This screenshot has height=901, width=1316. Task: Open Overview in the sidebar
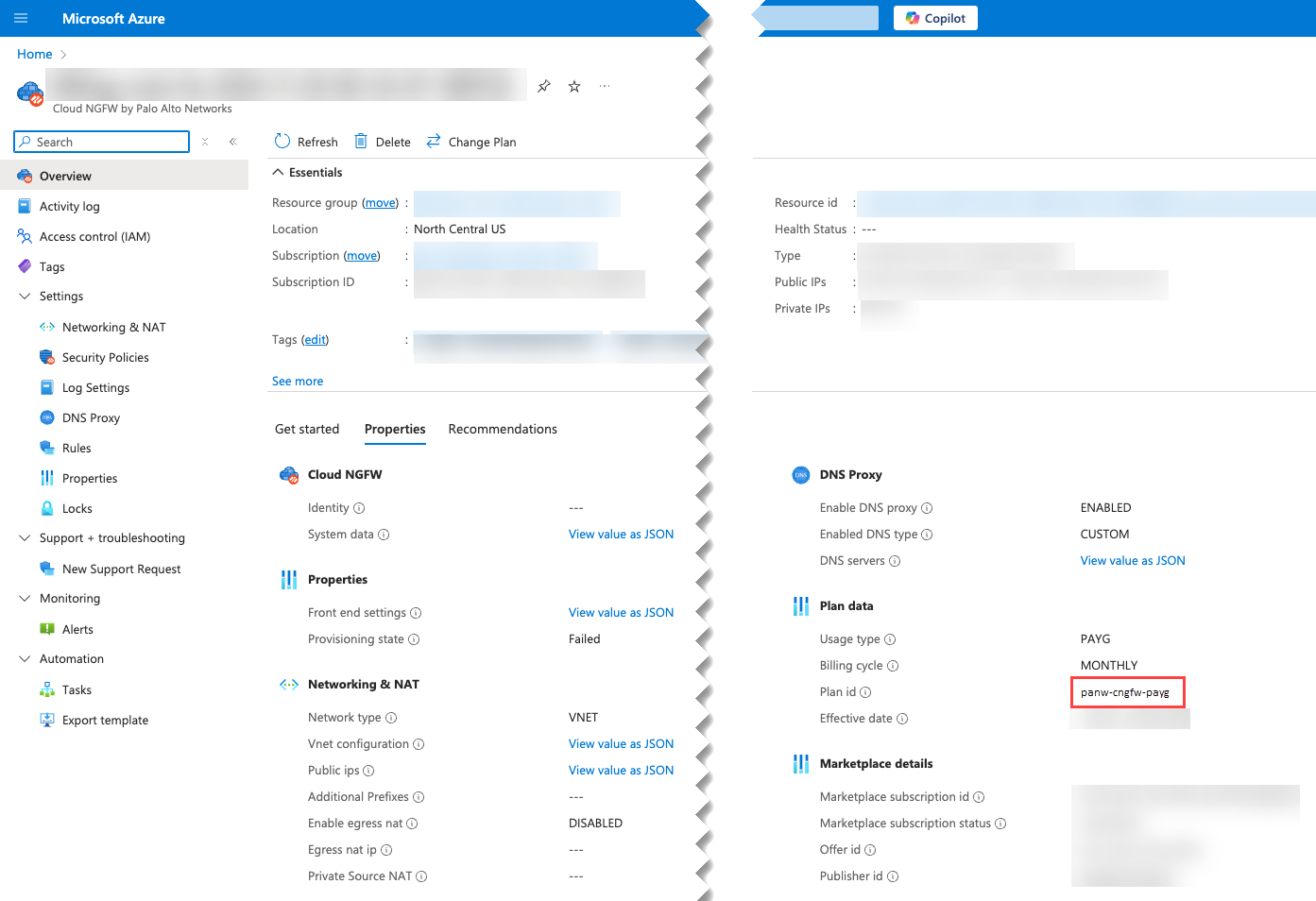point(124,176)
